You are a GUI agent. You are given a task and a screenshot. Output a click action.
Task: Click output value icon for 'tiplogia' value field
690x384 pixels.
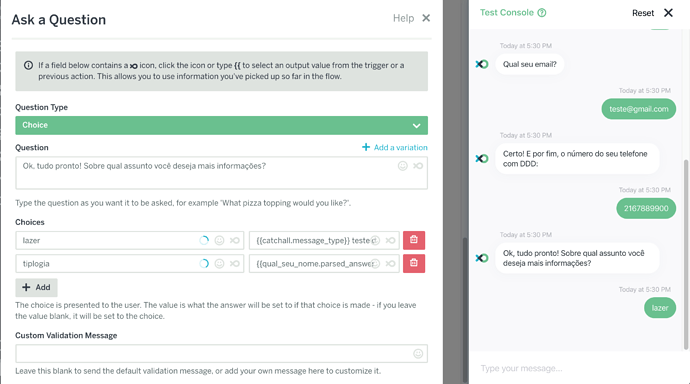(x=390, y=263)
